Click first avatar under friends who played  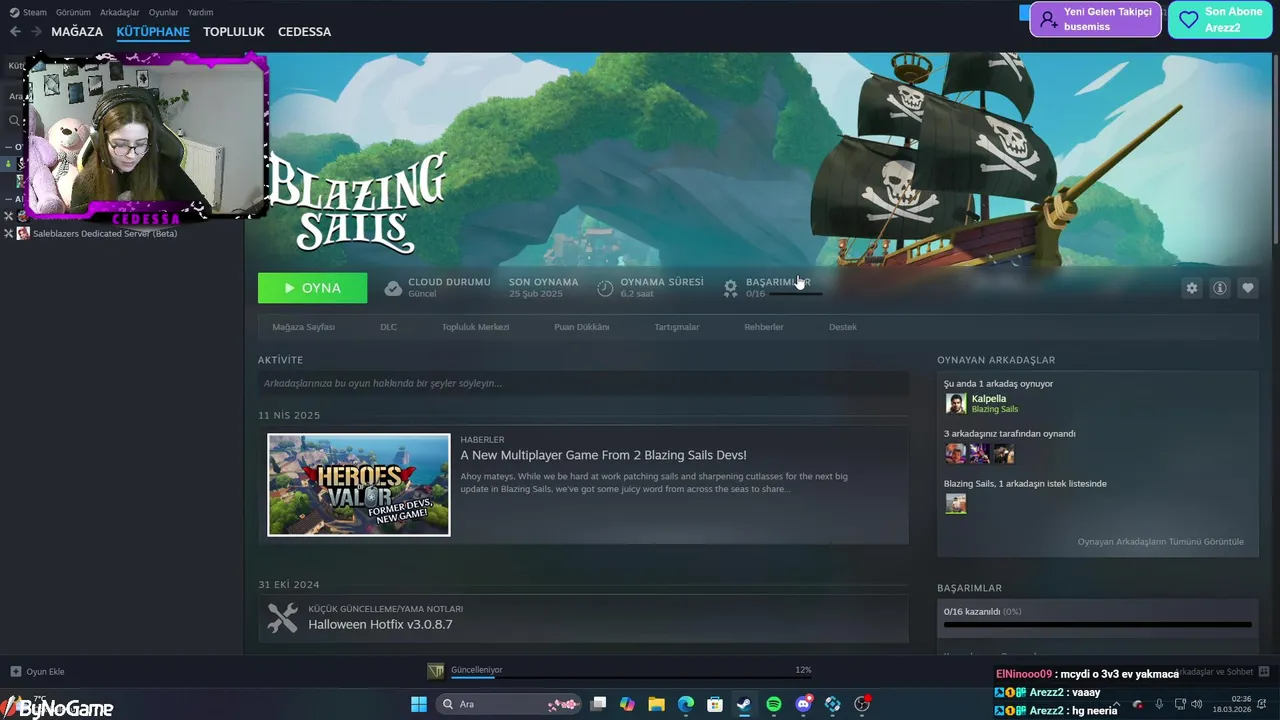[956, 453]
